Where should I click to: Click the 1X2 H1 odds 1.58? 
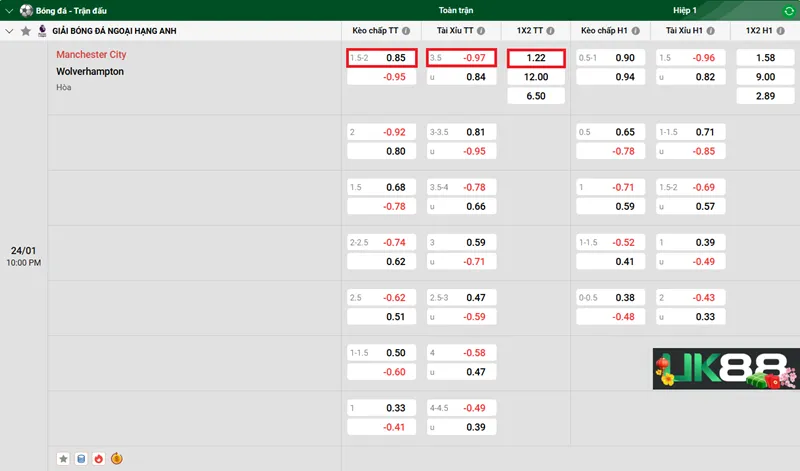tap(764, 58)
